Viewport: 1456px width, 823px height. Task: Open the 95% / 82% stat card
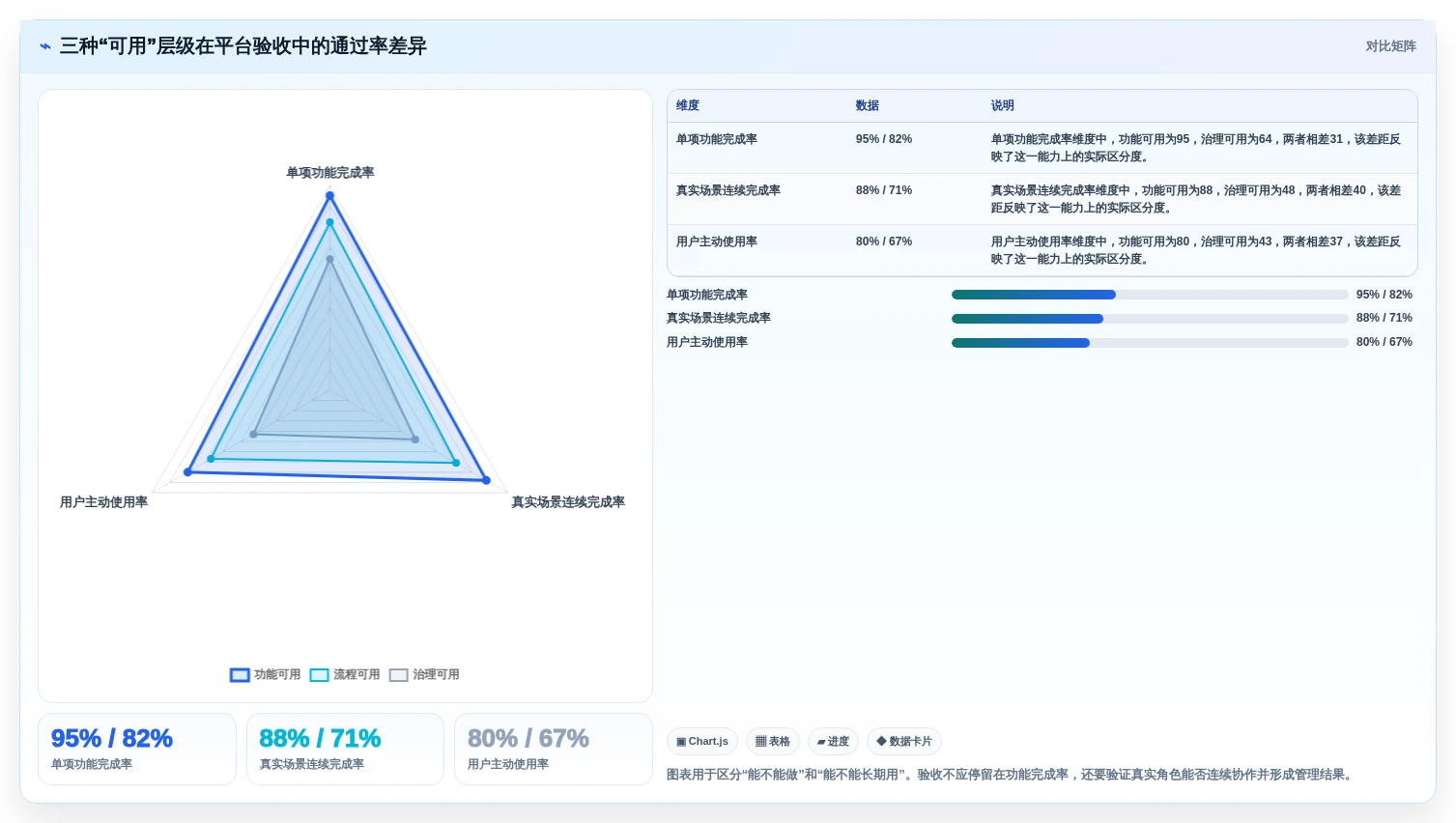pos(137,749)
